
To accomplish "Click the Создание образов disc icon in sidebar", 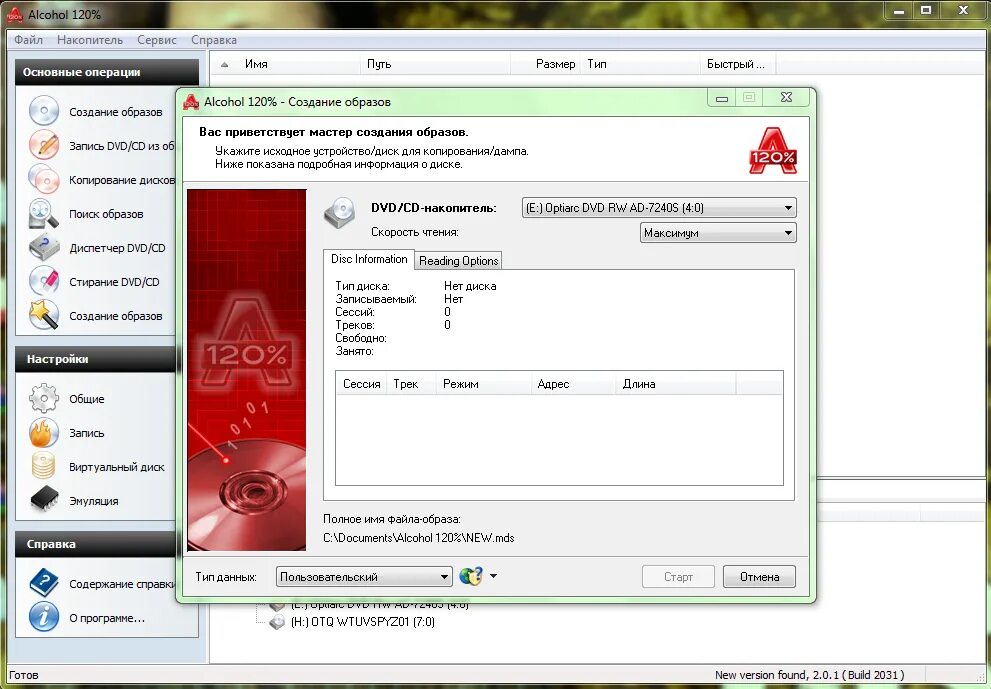I will (x=44, y=111).
